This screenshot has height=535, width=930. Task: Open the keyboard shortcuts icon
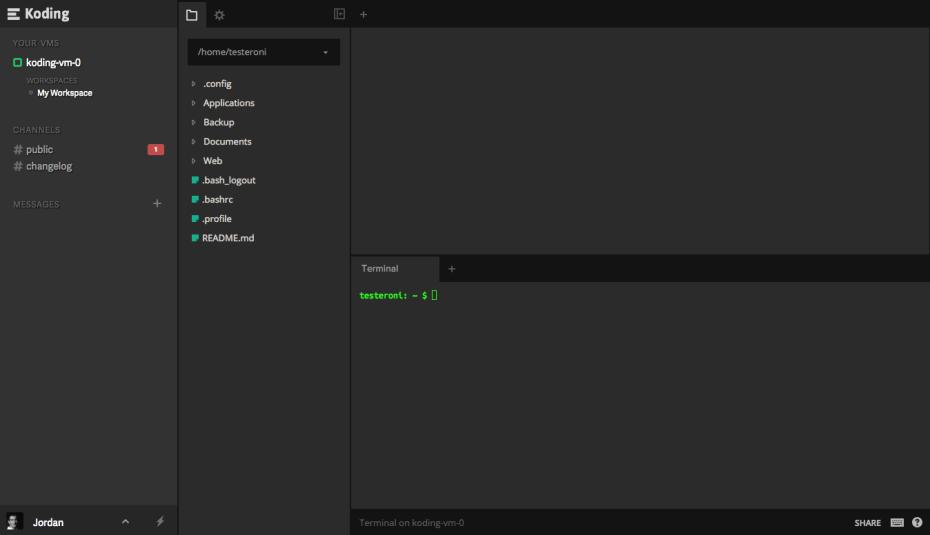pos(897,523)
